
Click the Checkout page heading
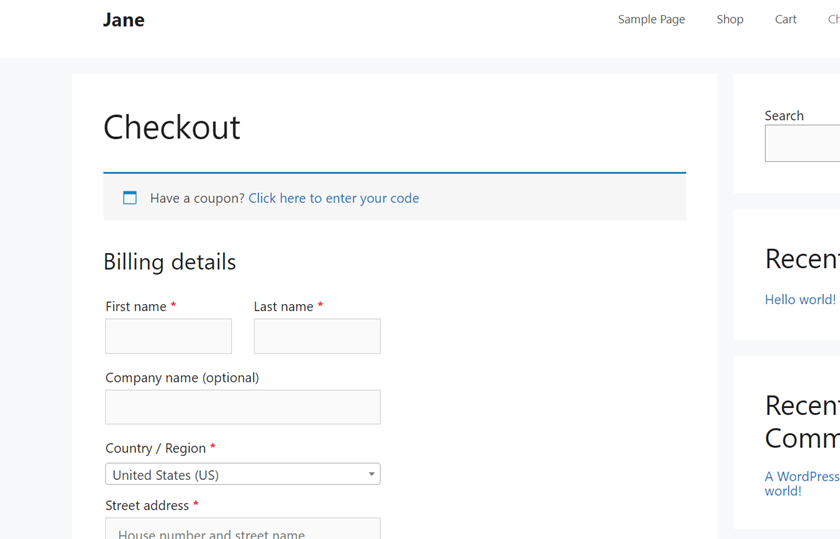click(172, 128)
